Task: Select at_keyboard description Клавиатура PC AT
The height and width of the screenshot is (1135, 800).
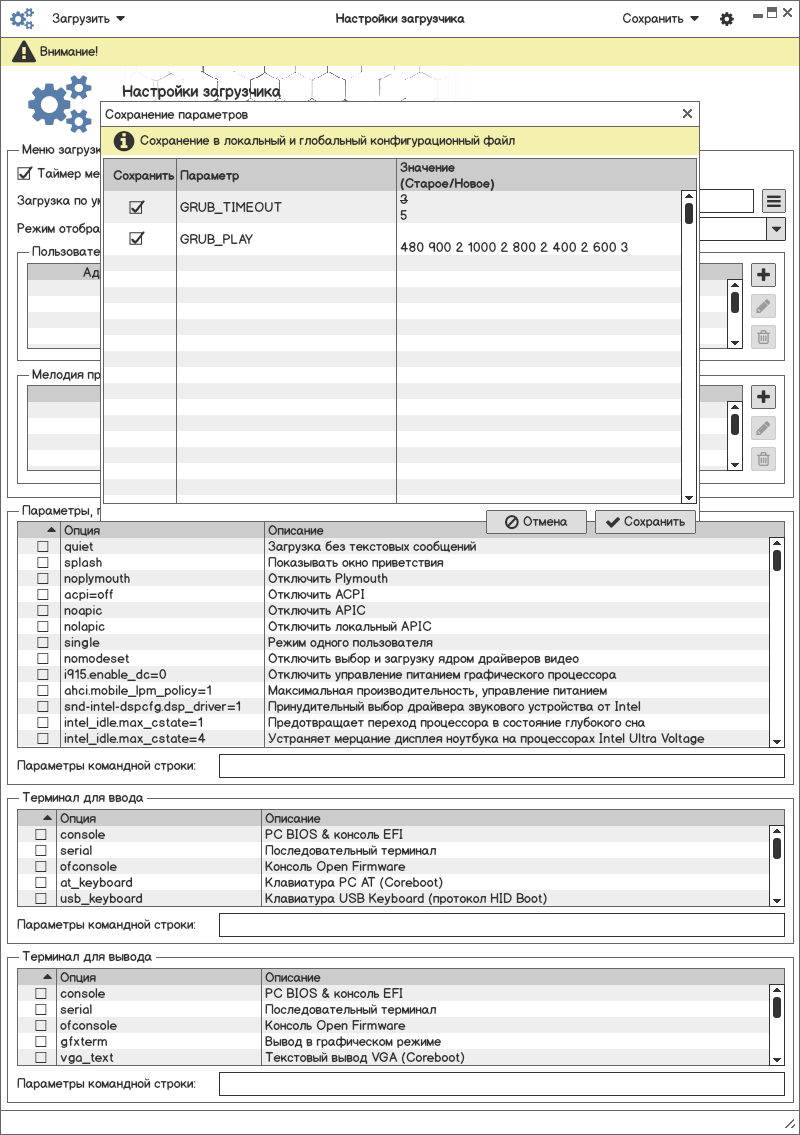Action: point(353,882)
